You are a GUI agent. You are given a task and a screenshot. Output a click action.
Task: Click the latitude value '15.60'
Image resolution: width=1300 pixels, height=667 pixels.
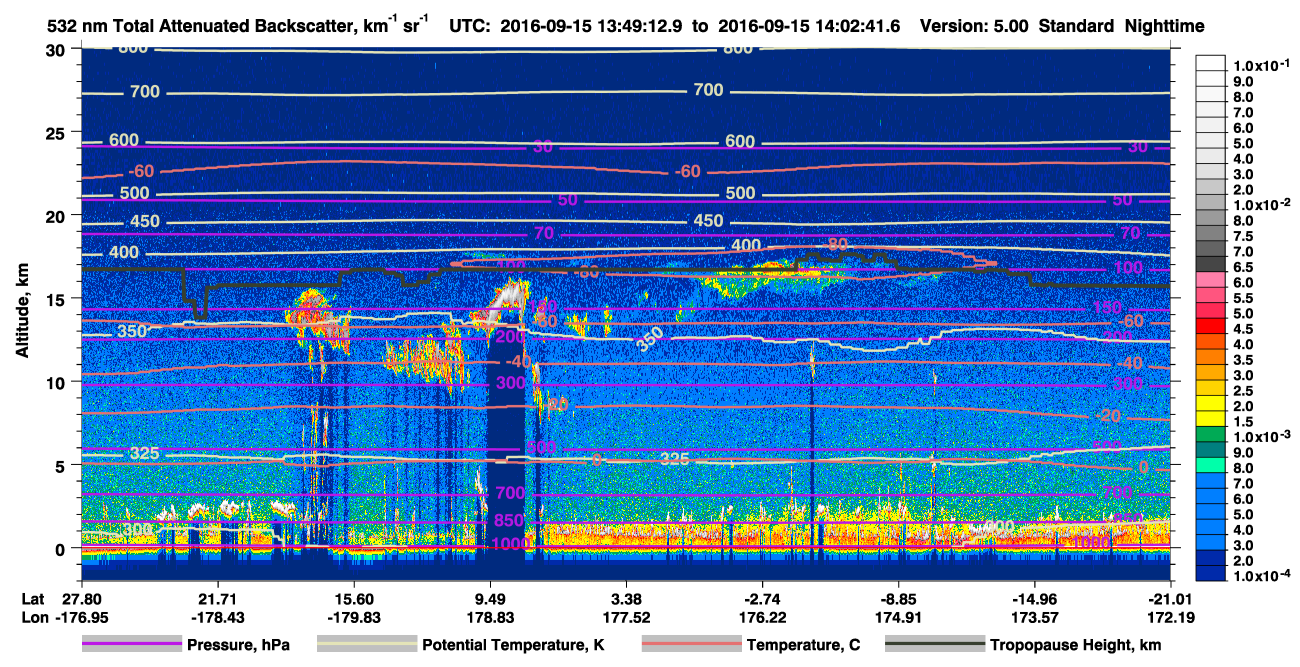click(x=352, y=598)
